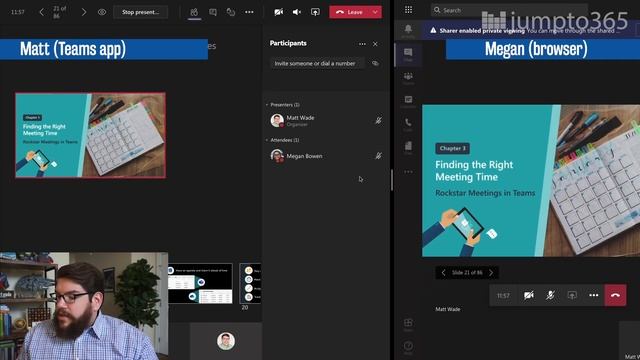Select slide 20 thumbnail in filmstrip
The height and width of the screenshot is (360, 640).
pyautogui.click(x=250, y=284)
